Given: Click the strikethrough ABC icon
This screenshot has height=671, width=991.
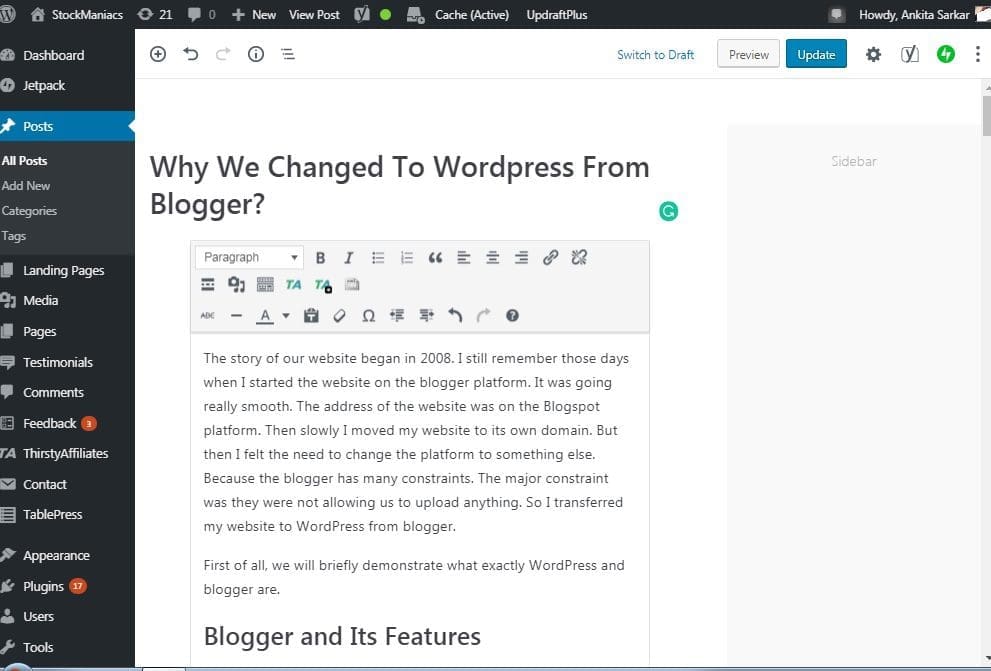Looking at the screenshot, I should [207, 315].
